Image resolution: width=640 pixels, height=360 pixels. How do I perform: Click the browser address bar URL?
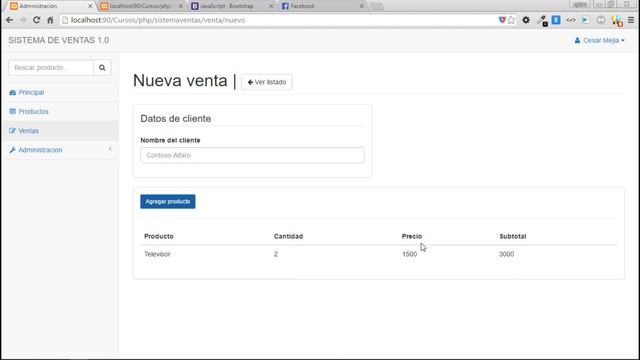click(158, 20)
